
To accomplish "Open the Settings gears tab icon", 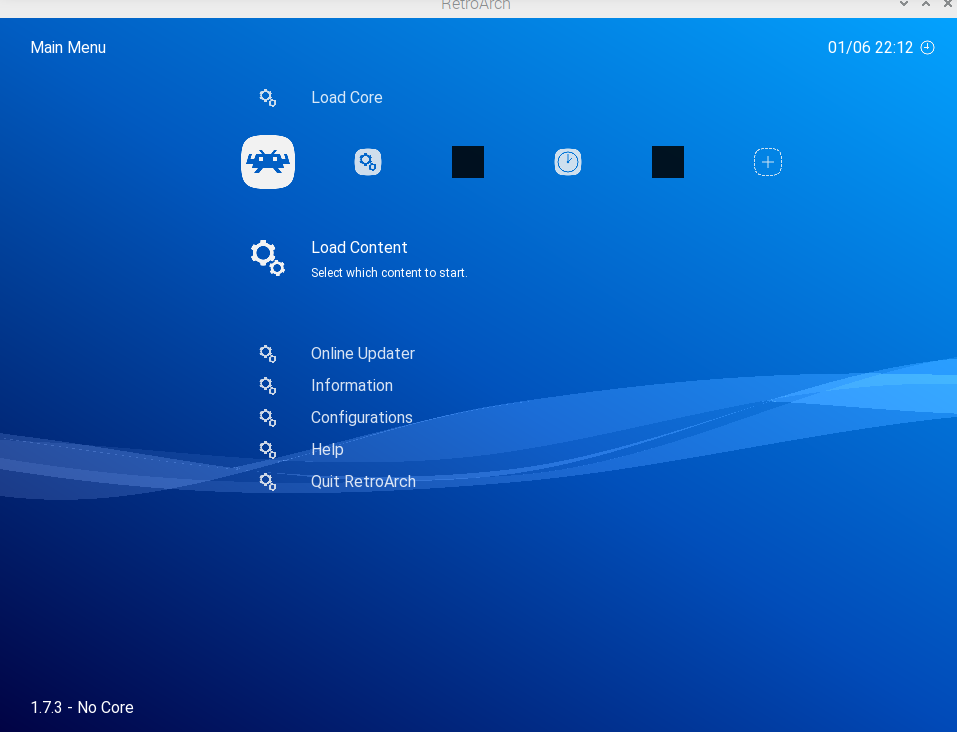I will tap(368, 162).
